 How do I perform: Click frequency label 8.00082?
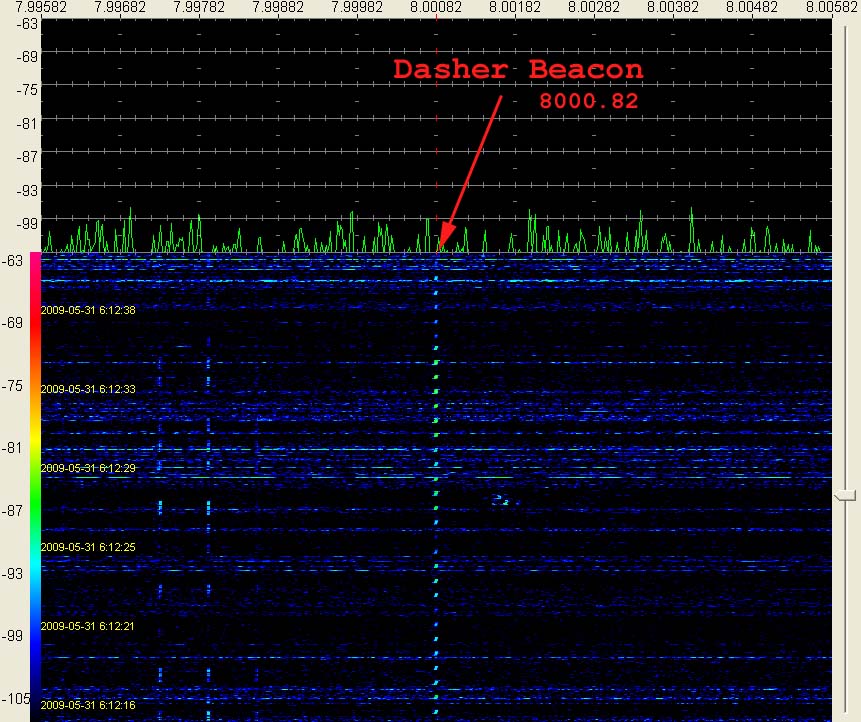[x=436, y=7]
